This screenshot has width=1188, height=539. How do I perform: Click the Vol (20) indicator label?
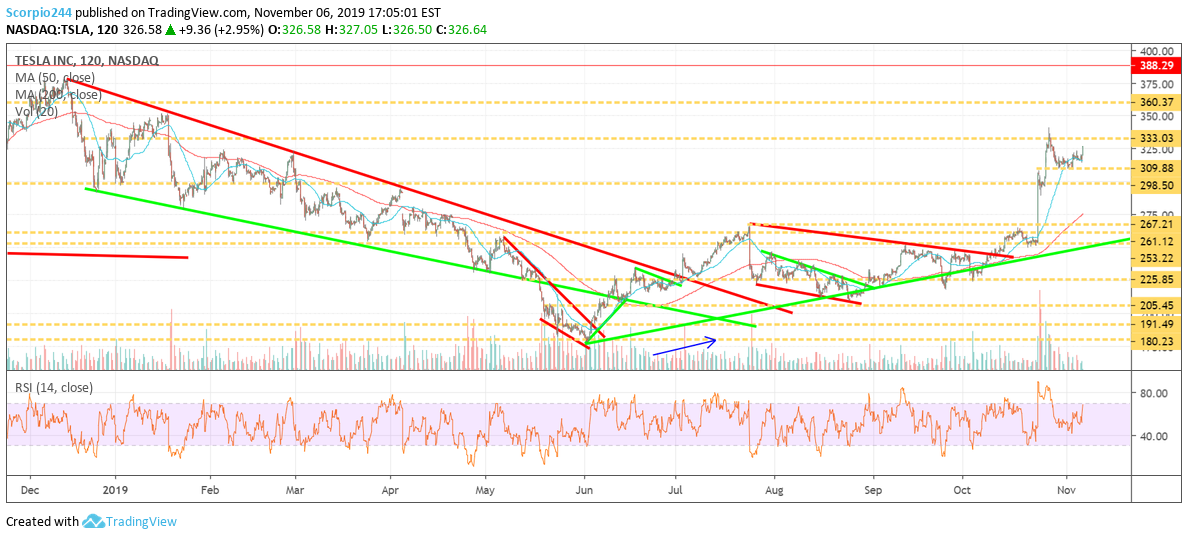tap(37, 111)
